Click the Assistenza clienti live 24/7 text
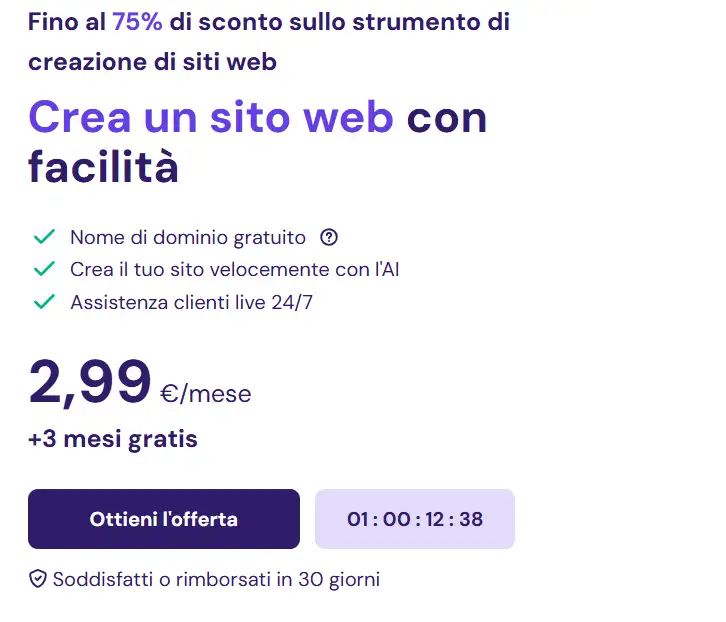This screenshot has height=622, width=726. [x=191, y=301]
